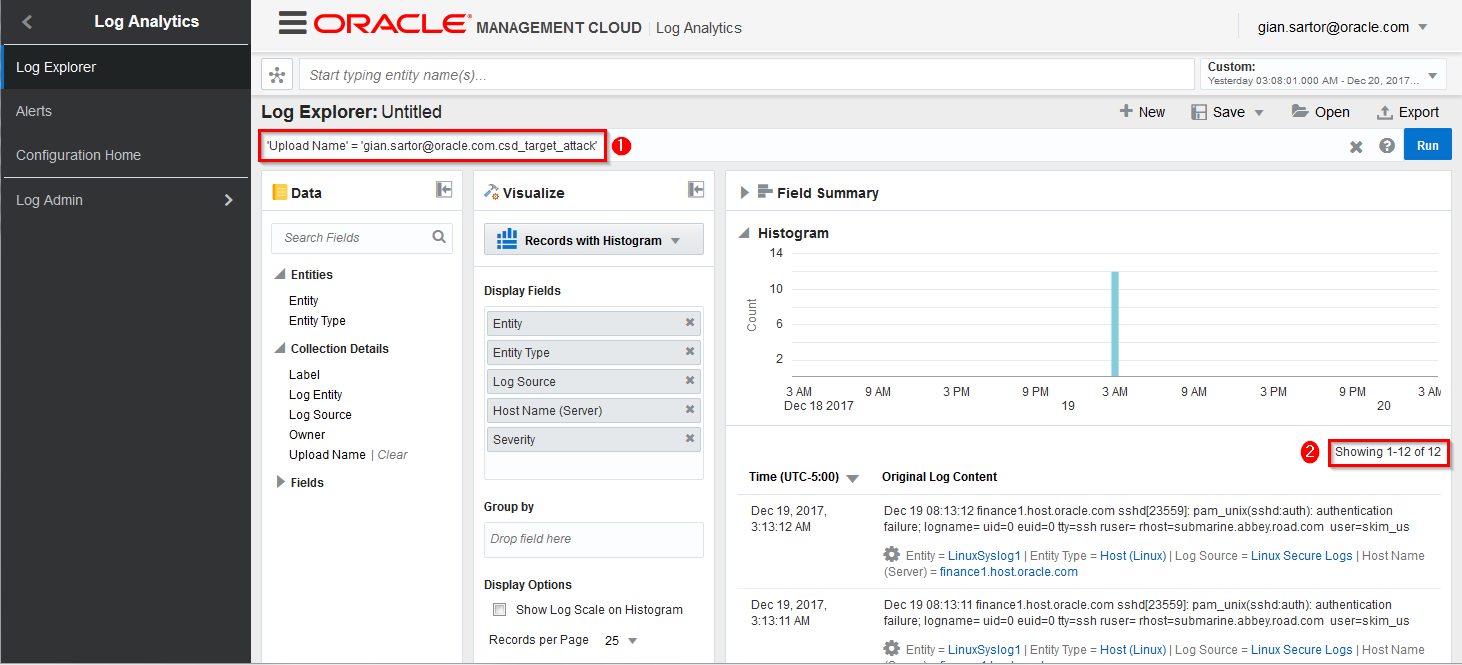
Task: Open LinuxSyslog1 entity link in first record
Action: (984, 556)
